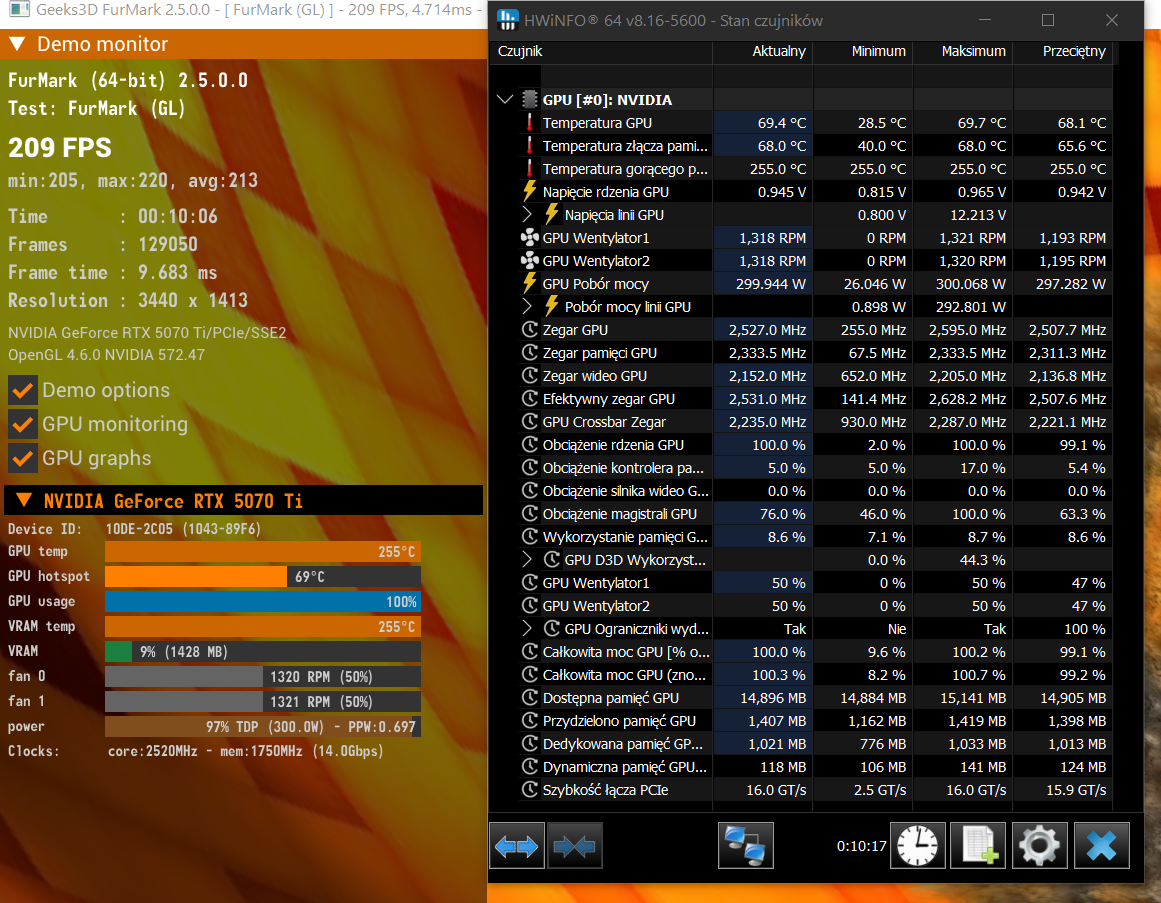
Task: Click the power 97% TDP bar
Action: point(263,727)
